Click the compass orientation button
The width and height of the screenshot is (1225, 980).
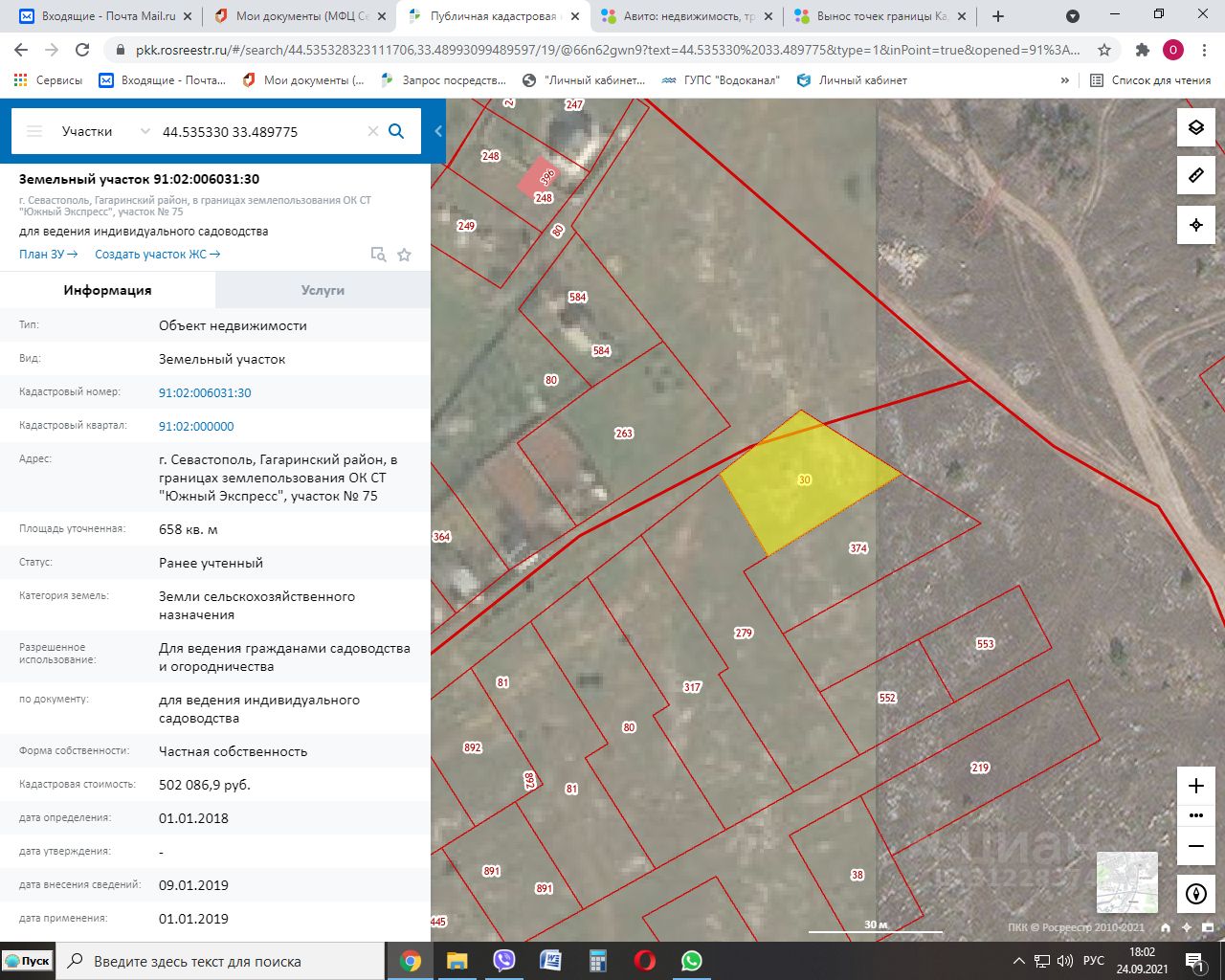1195,894
